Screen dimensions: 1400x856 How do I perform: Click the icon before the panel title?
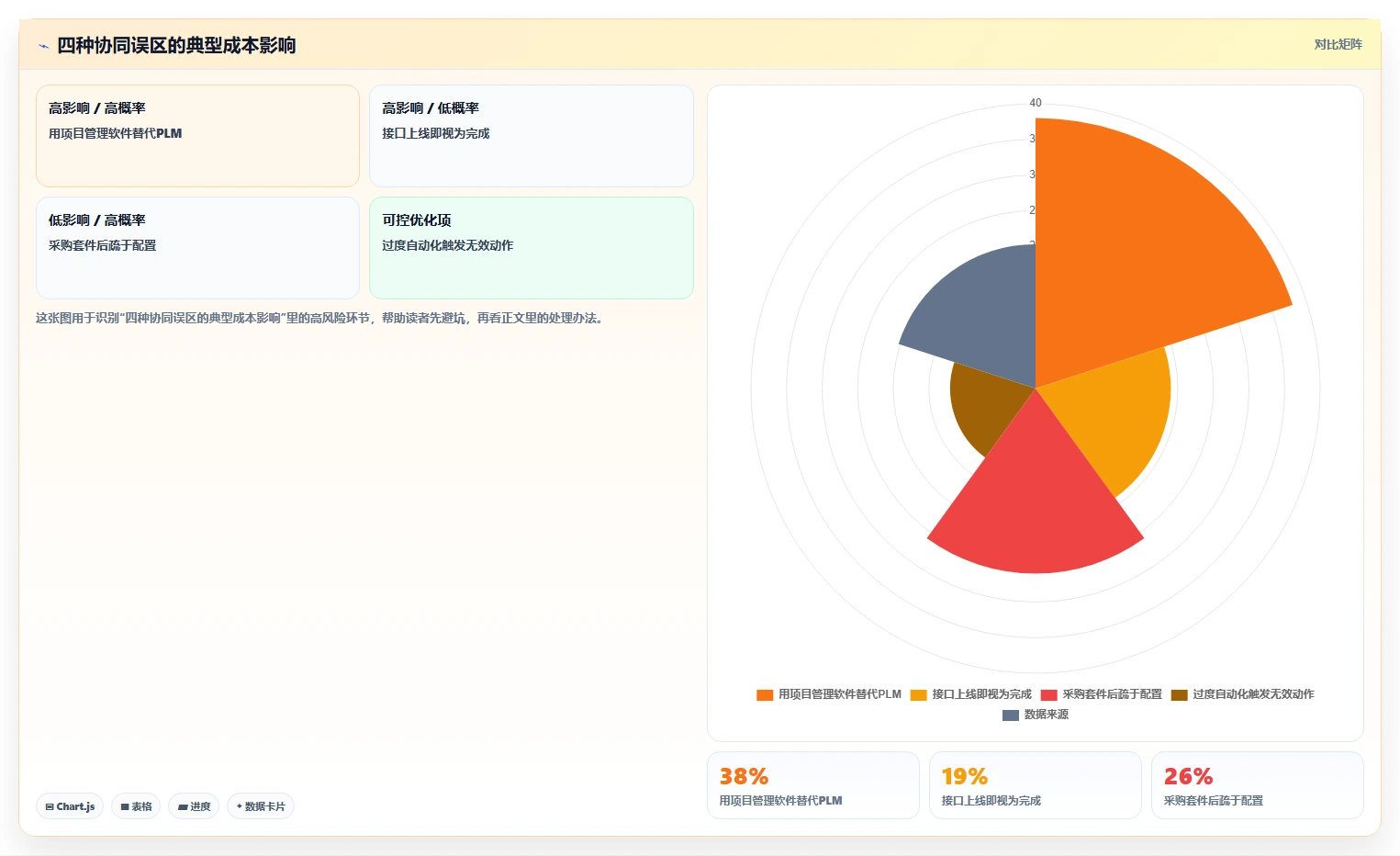click(x=43, y=46)
